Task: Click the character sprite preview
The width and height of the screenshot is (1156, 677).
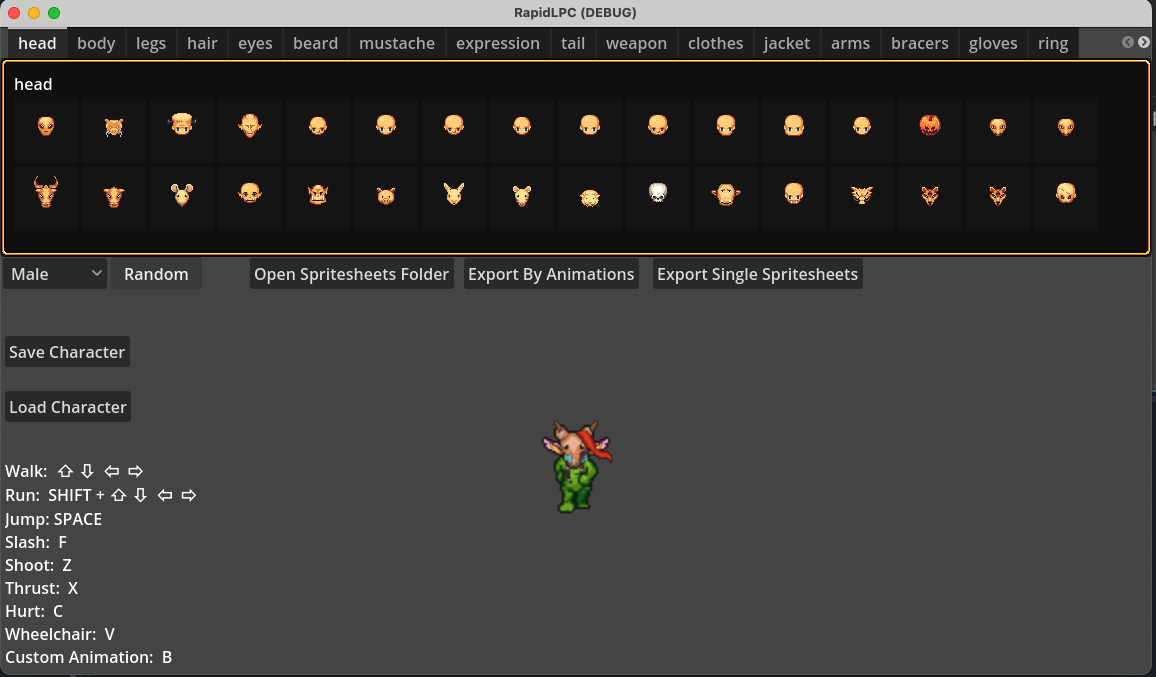Action: click(577, 466)
